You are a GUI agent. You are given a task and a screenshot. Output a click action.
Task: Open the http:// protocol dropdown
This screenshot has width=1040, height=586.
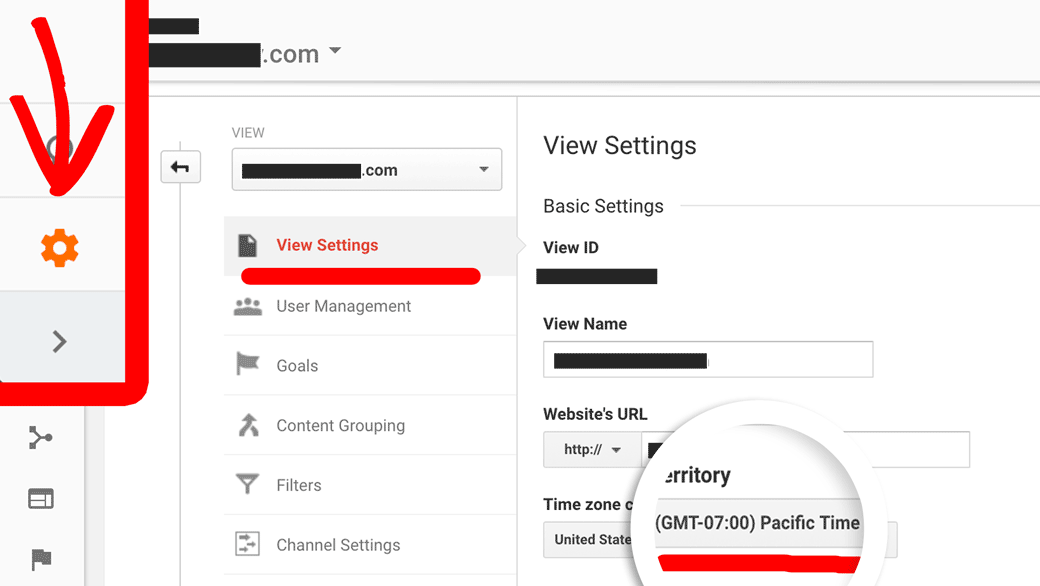coord(592,449)
